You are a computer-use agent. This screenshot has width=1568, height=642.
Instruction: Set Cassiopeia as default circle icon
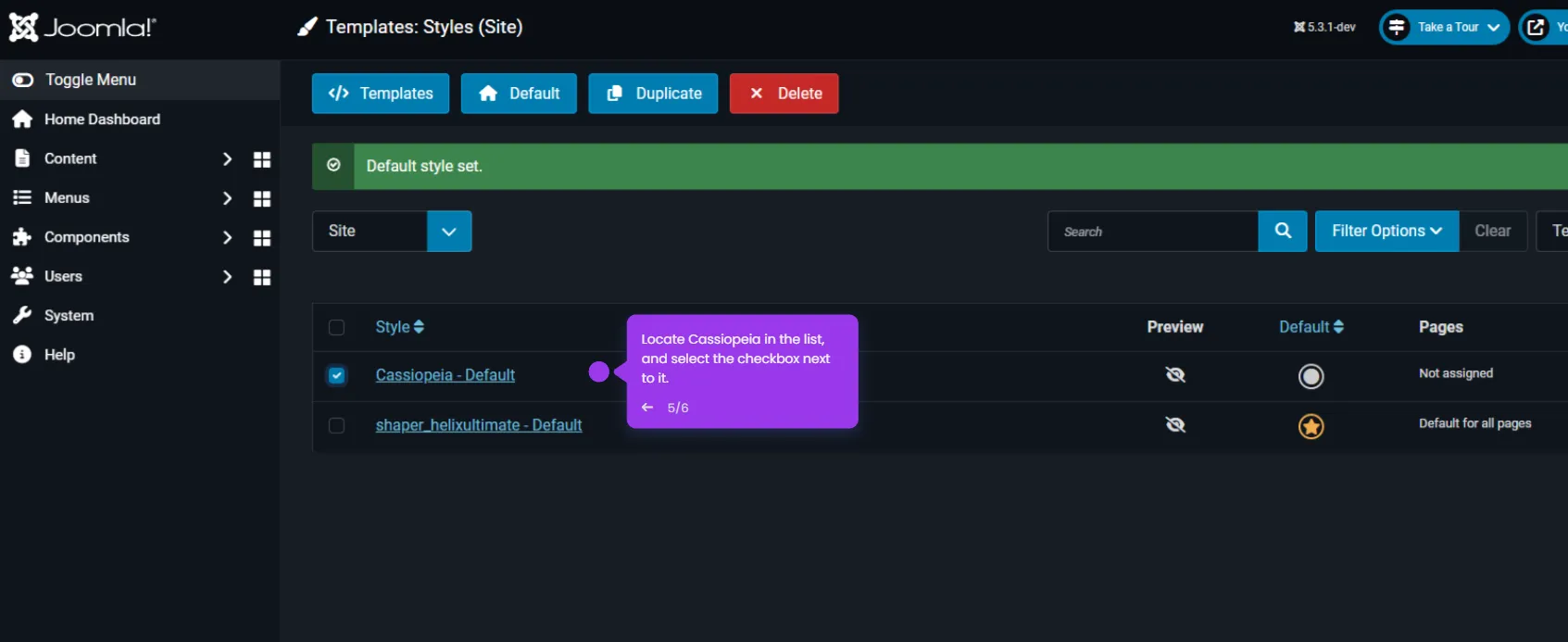(x=1311, y=376)
